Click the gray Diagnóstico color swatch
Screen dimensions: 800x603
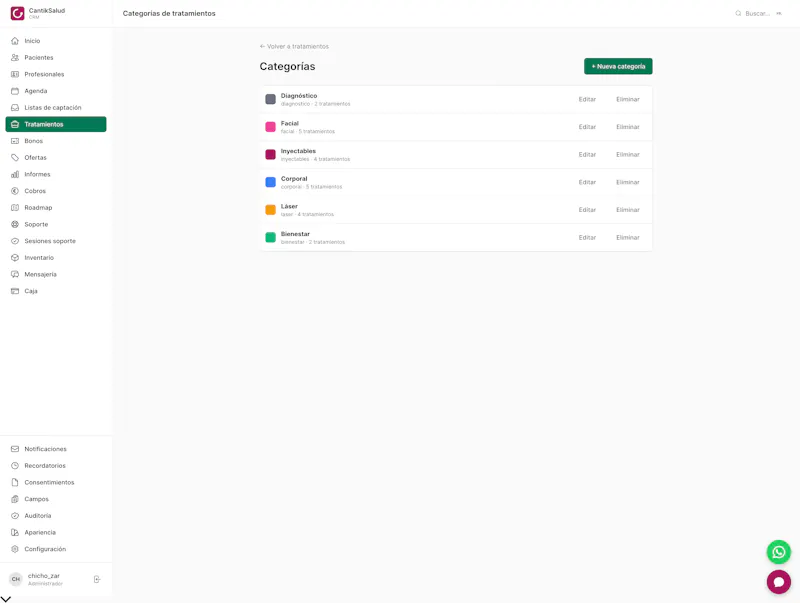tap(270, 99)
